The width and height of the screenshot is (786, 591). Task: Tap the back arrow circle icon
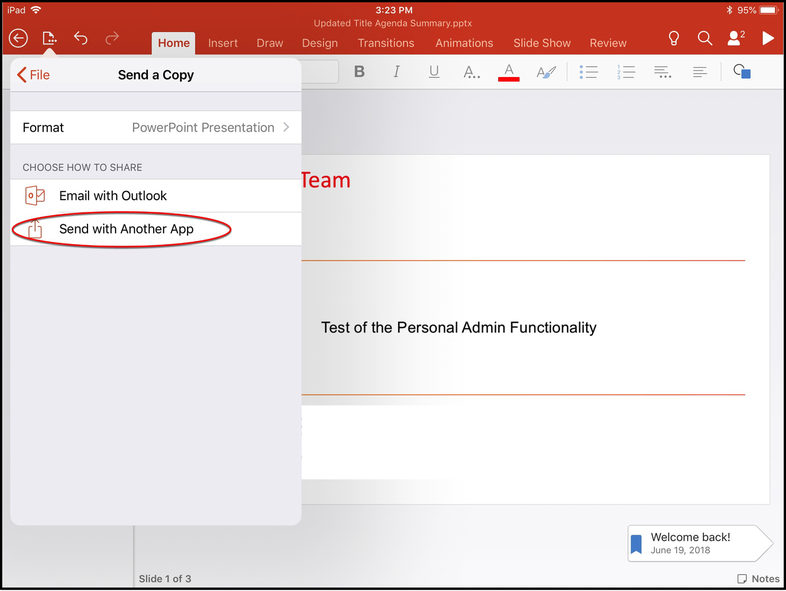tap(18, 39)
